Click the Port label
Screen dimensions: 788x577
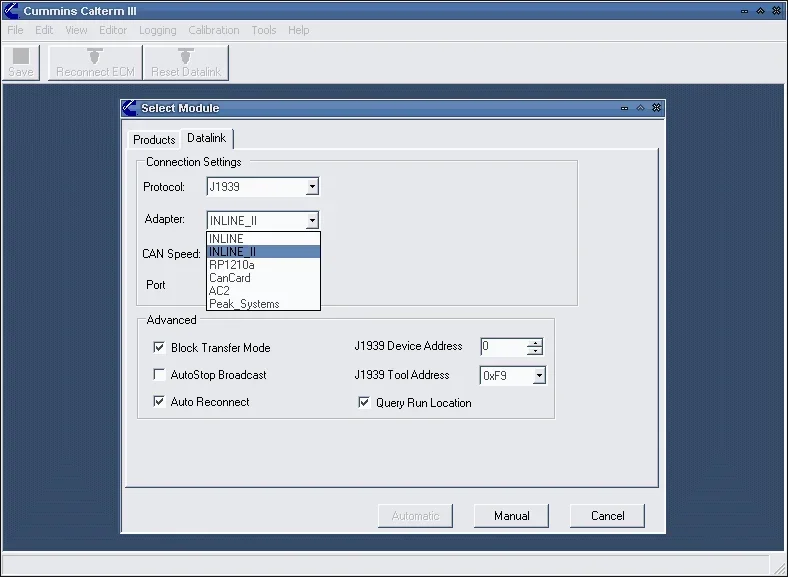pyautogui.click(x=155, y=285)
